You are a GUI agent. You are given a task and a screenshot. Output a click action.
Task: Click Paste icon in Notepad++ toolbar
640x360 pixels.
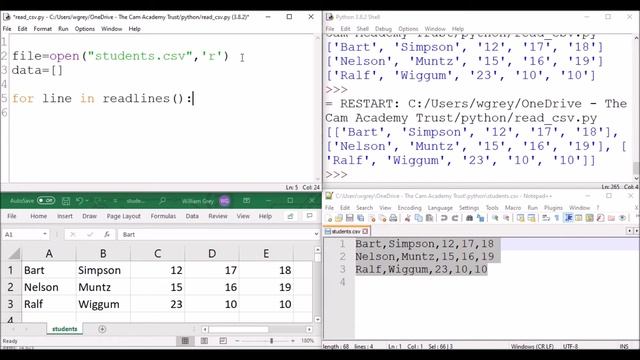[429, 218]
